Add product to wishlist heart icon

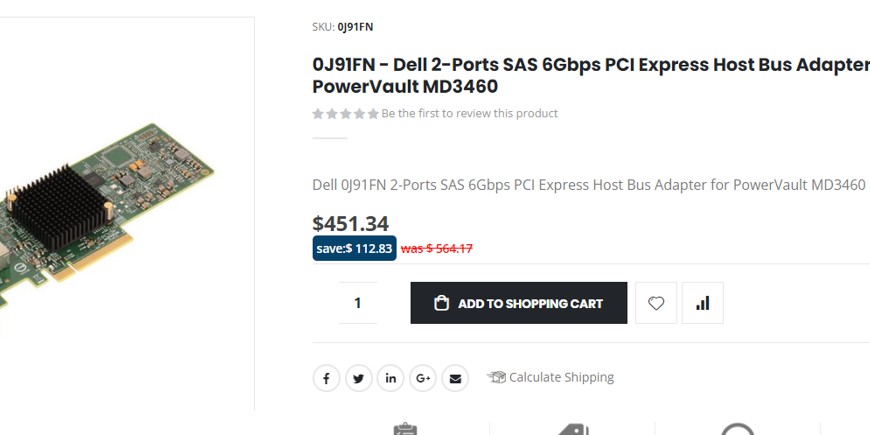pyautogui.click(x=656, y=303)
